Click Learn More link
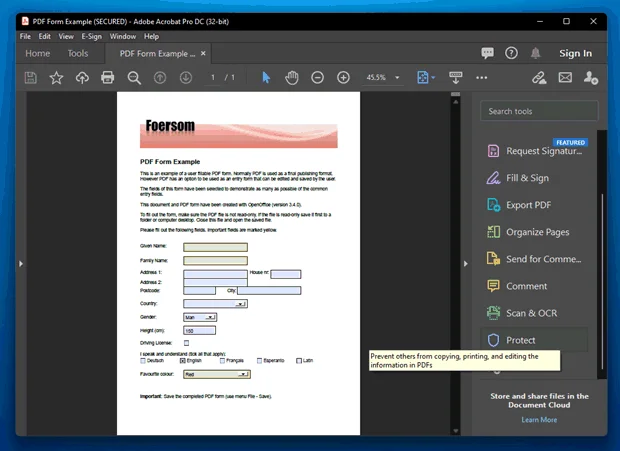The image size is (620, 451). point(539,420)
